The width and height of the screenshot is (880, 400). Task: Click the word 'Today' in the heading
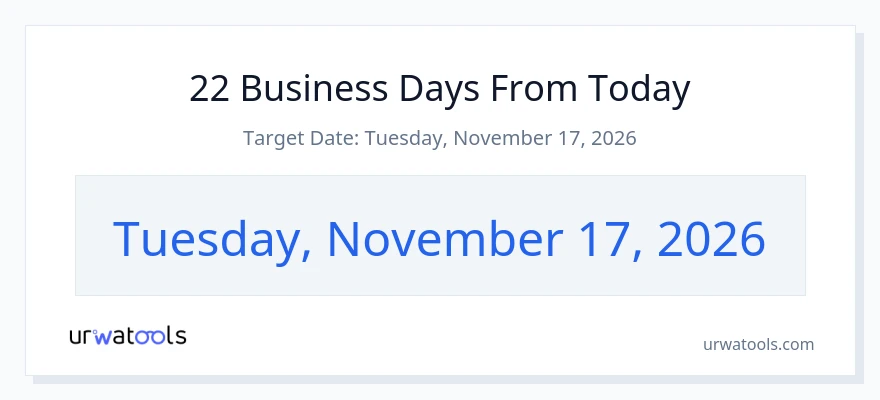[639, 90]
